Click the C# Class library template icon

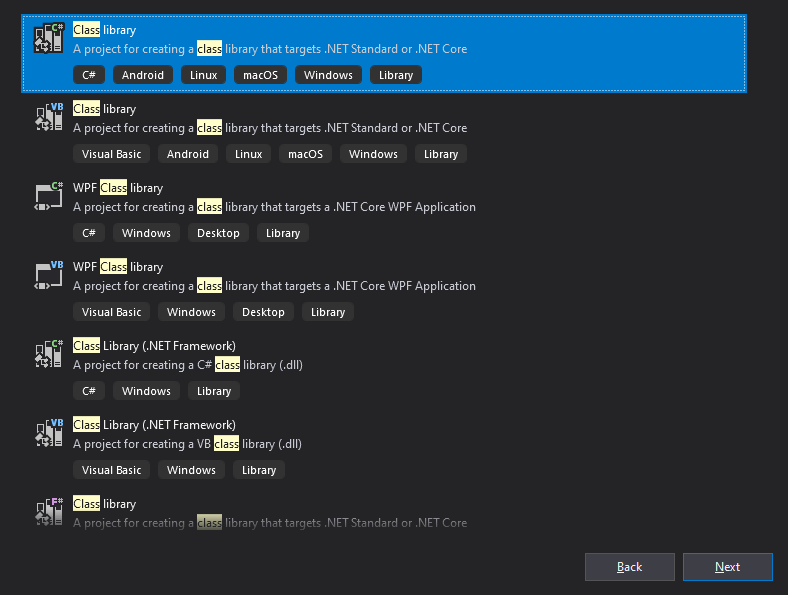tap(49, 38)
